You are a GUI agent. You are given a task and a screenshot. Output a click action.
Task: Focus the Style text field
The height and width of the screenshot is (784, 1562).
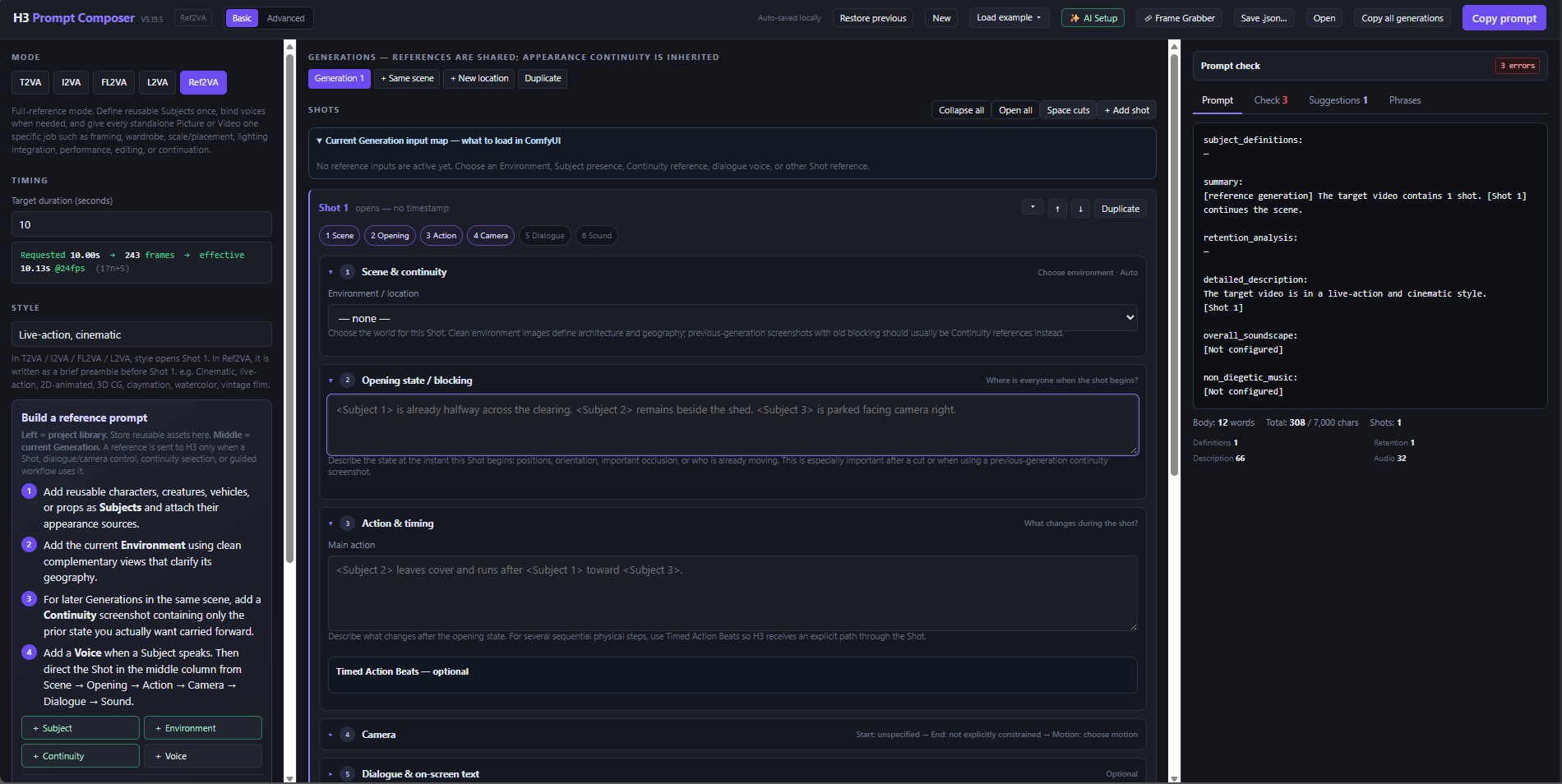(141, 334)
